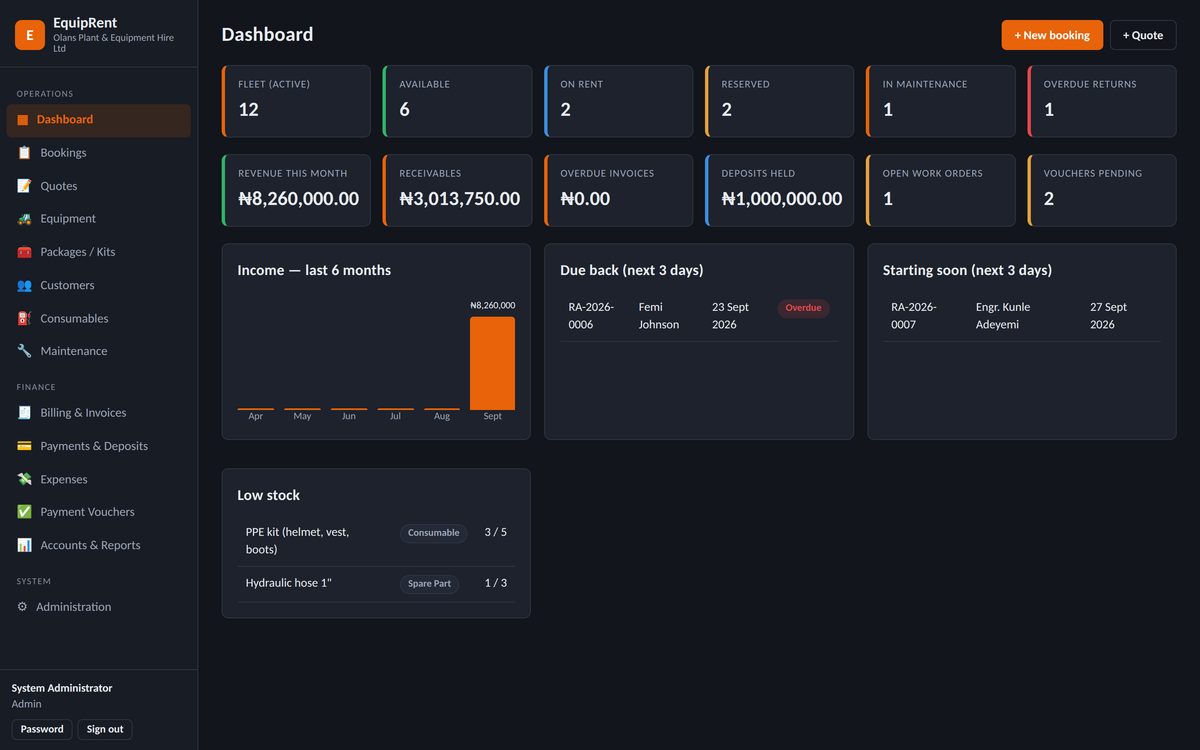Click the Sept income bar in chart
1200x750 pixels.
(x=492, y=363)
